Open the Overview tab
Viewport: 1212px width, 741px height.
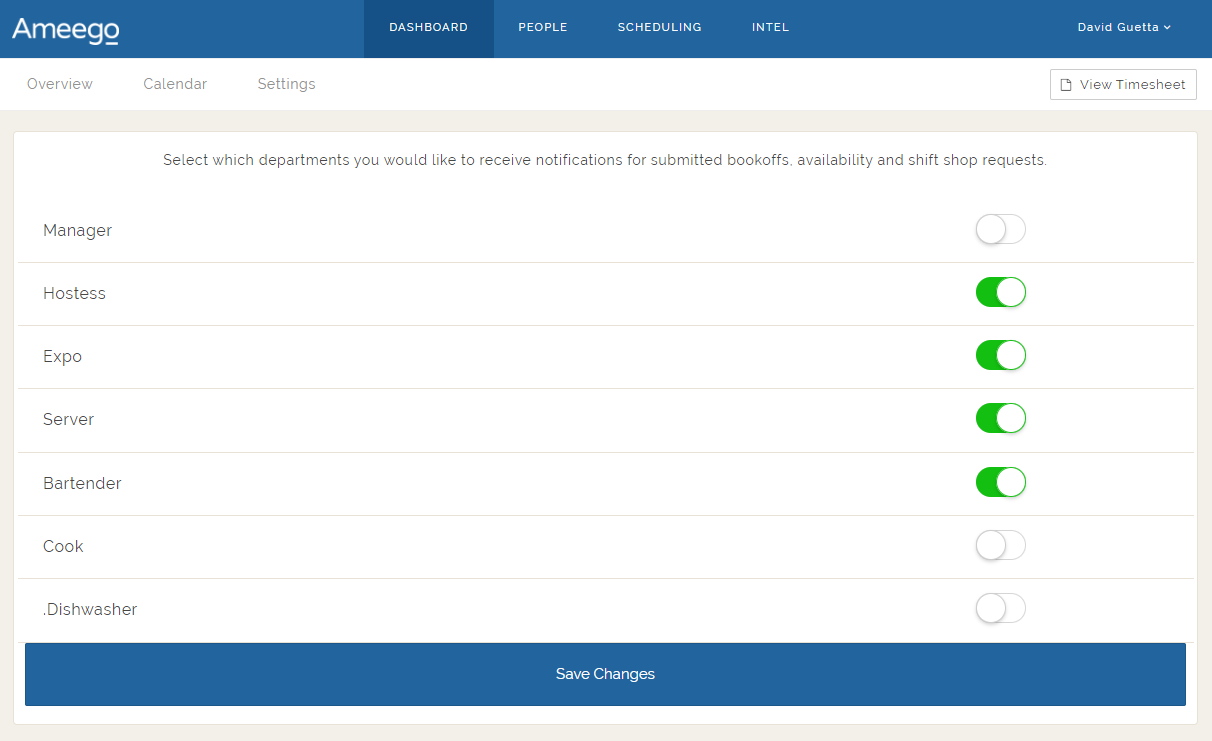tap(59, 84)
